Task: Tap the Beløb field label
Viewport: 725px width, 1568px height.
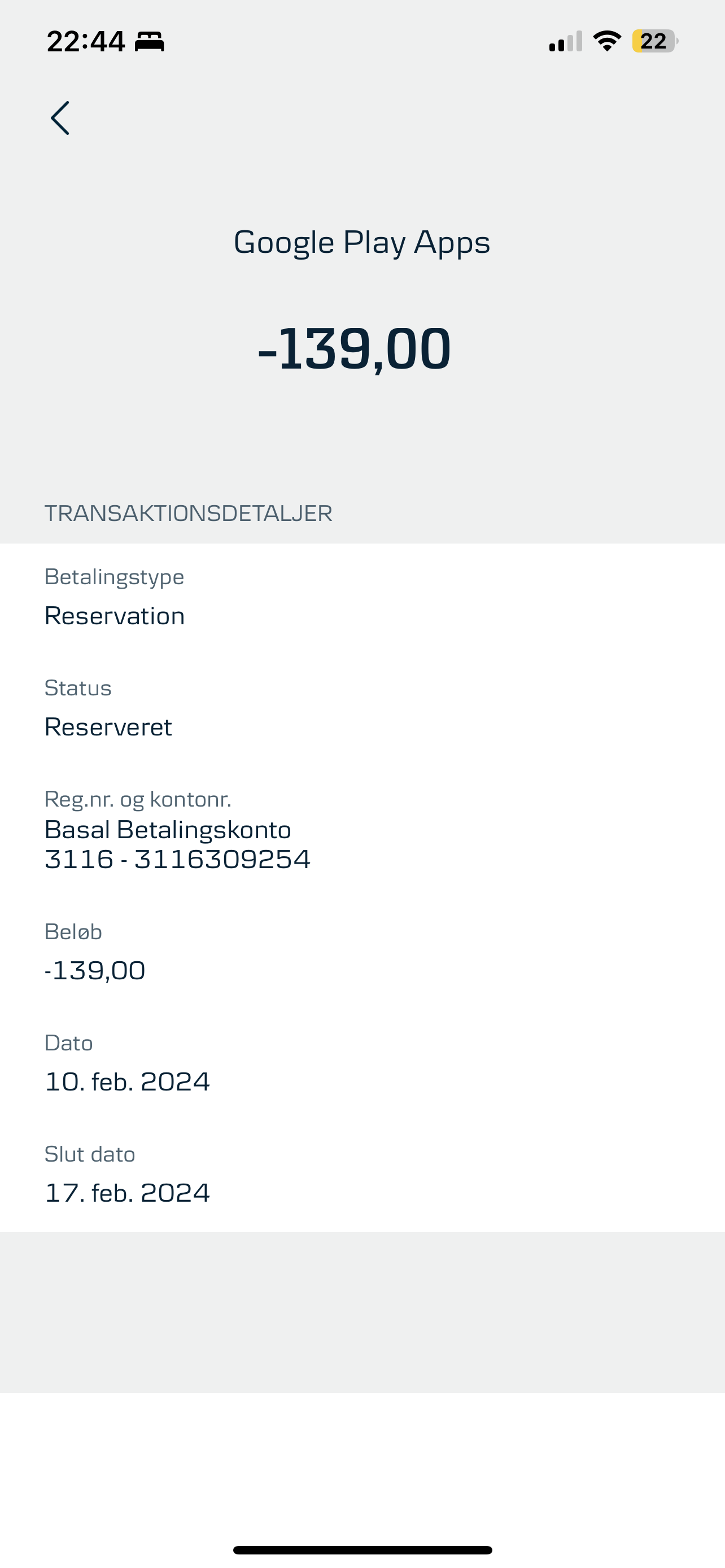Action: [x=73, y=931]
